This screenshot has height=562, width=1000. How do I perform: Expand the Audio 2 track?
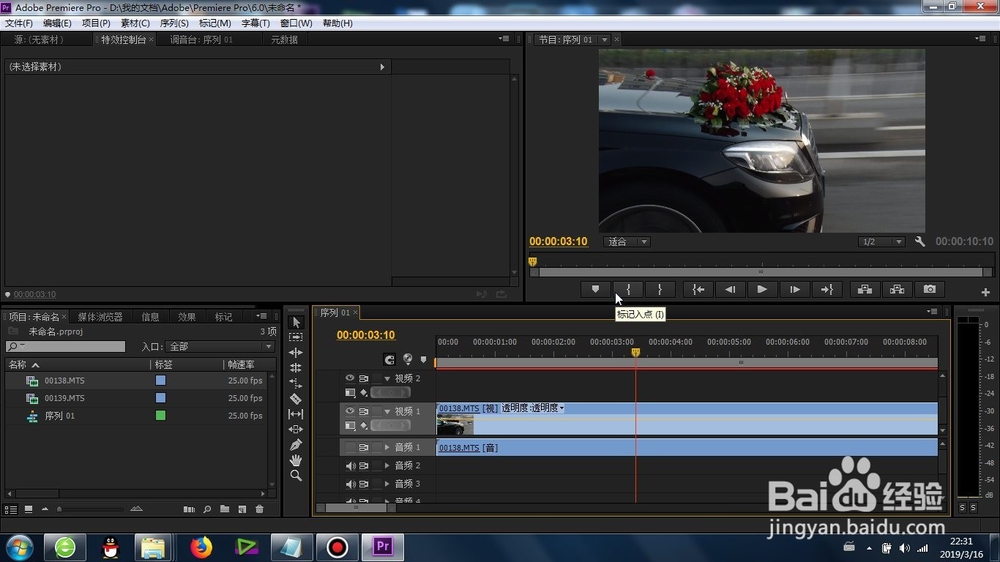click(x=387, y=466)
